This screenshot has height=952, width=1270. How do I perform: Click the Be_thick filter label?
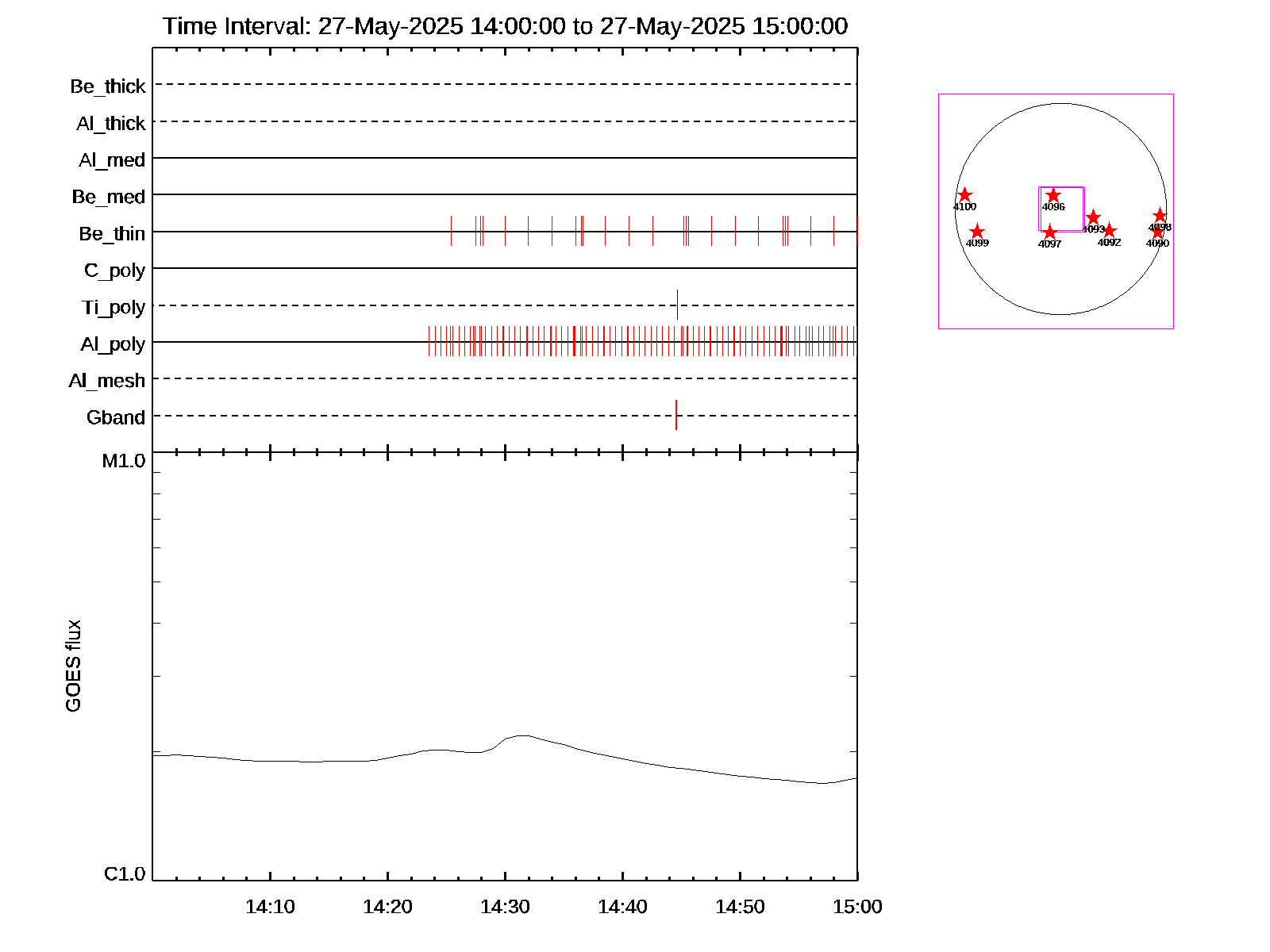click(108, 86)
